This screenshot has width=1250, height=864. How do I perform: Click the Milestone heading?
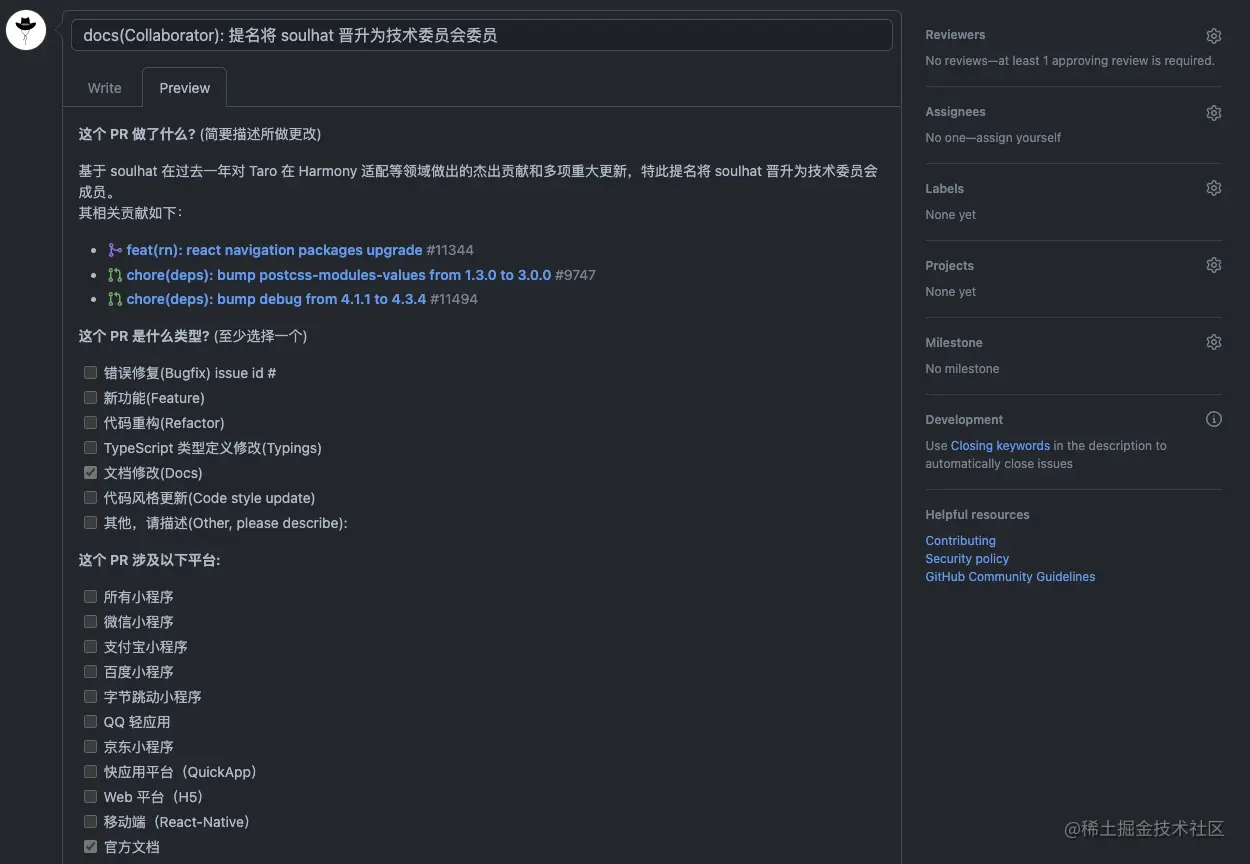click(x=954, y=343)
